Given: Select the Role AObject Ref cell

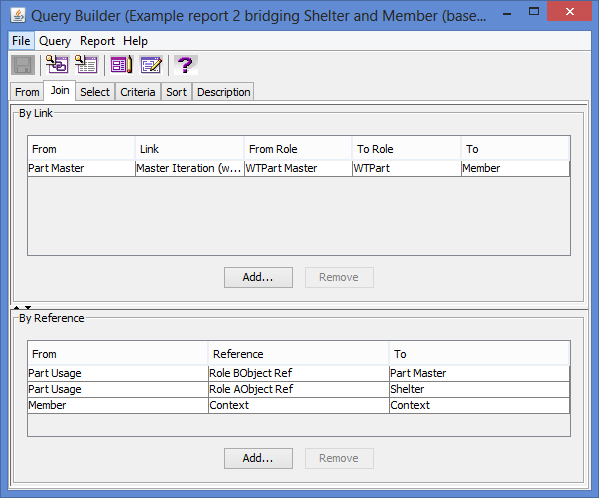Looking at the screenshot, I should coord(298,389).
